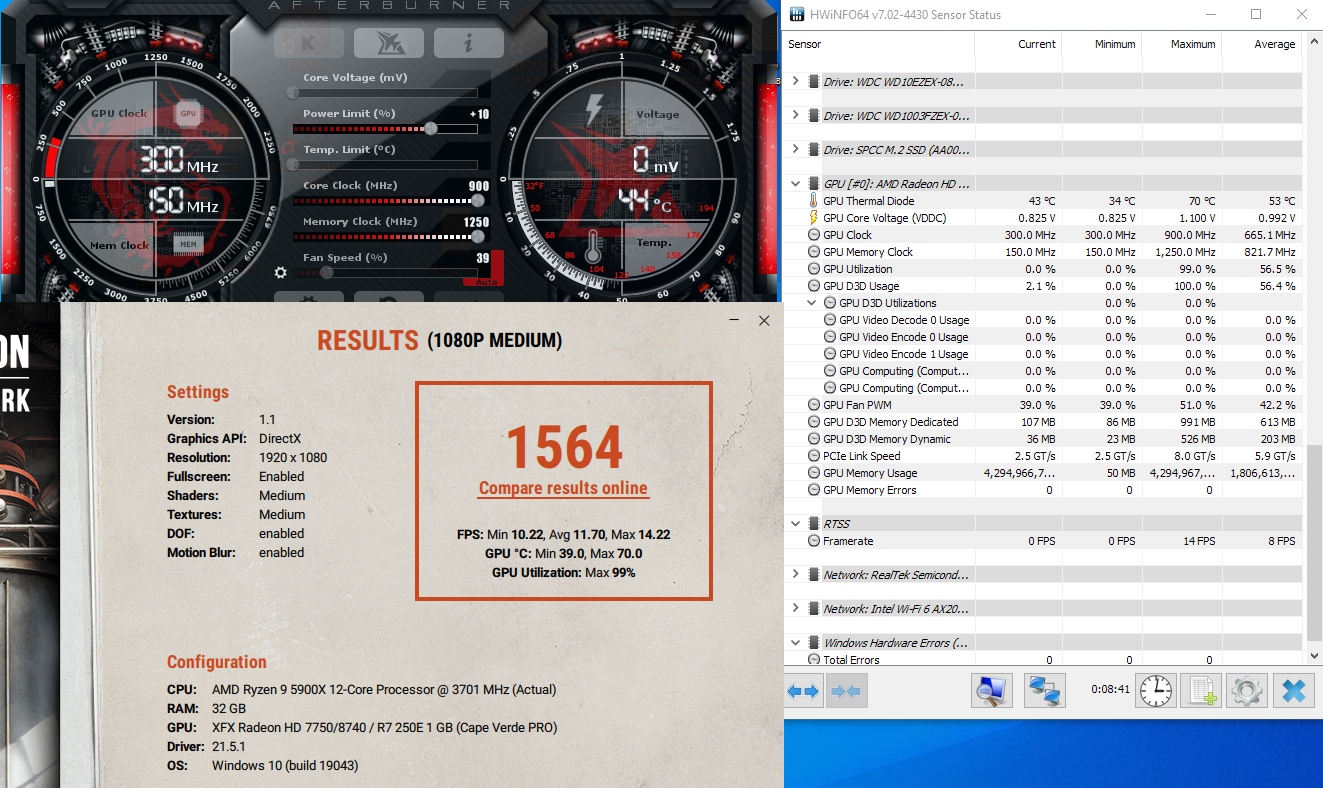Open HWiNFO sensor settings gear
The width and height of the screenshot is (1323, 788).
[1247, 691]
